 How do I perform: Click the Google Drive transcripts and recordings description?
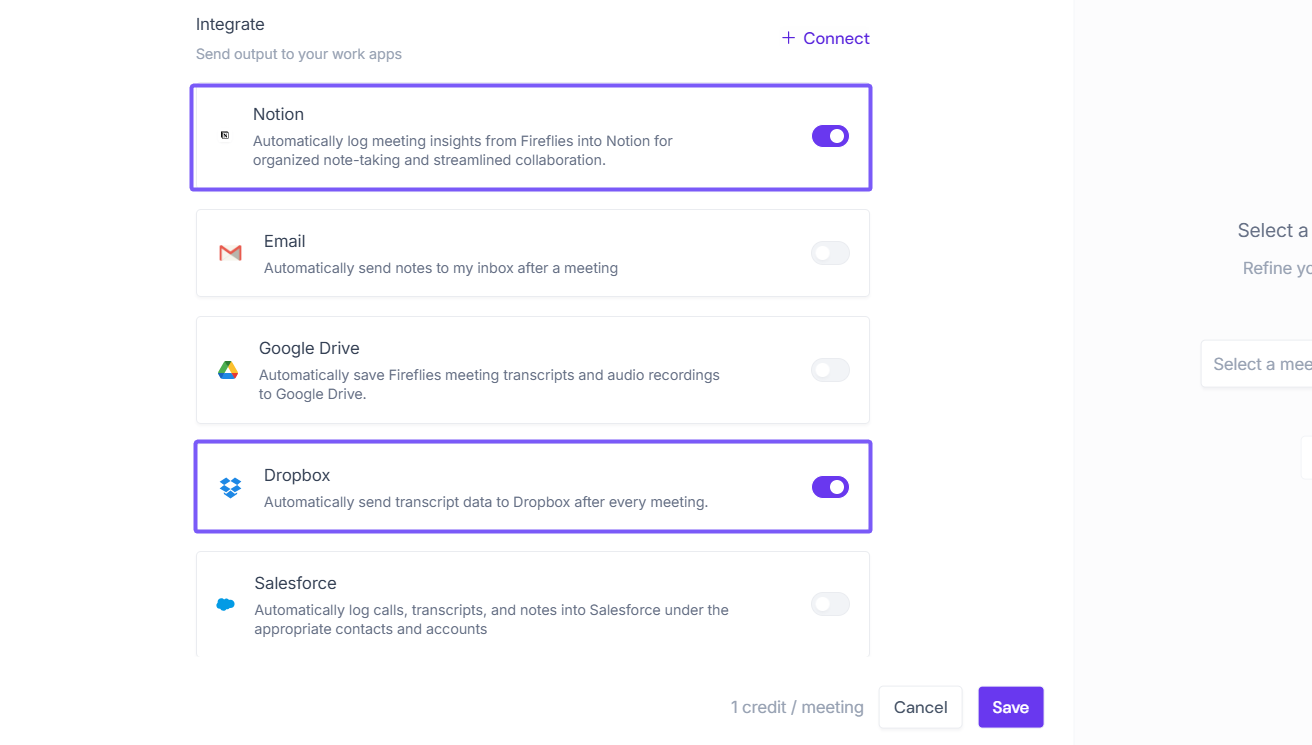pos(489,384)
